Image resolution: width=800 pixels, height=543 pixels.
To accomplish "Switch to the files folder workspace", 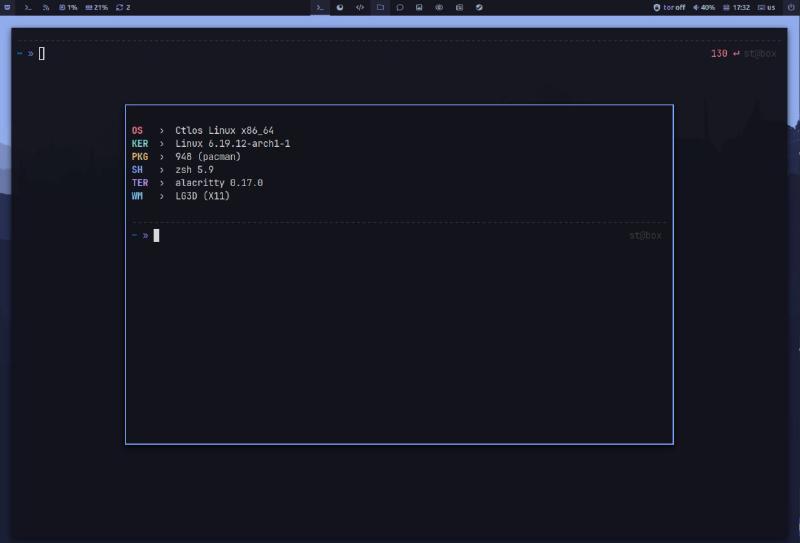I will point(380,7).
